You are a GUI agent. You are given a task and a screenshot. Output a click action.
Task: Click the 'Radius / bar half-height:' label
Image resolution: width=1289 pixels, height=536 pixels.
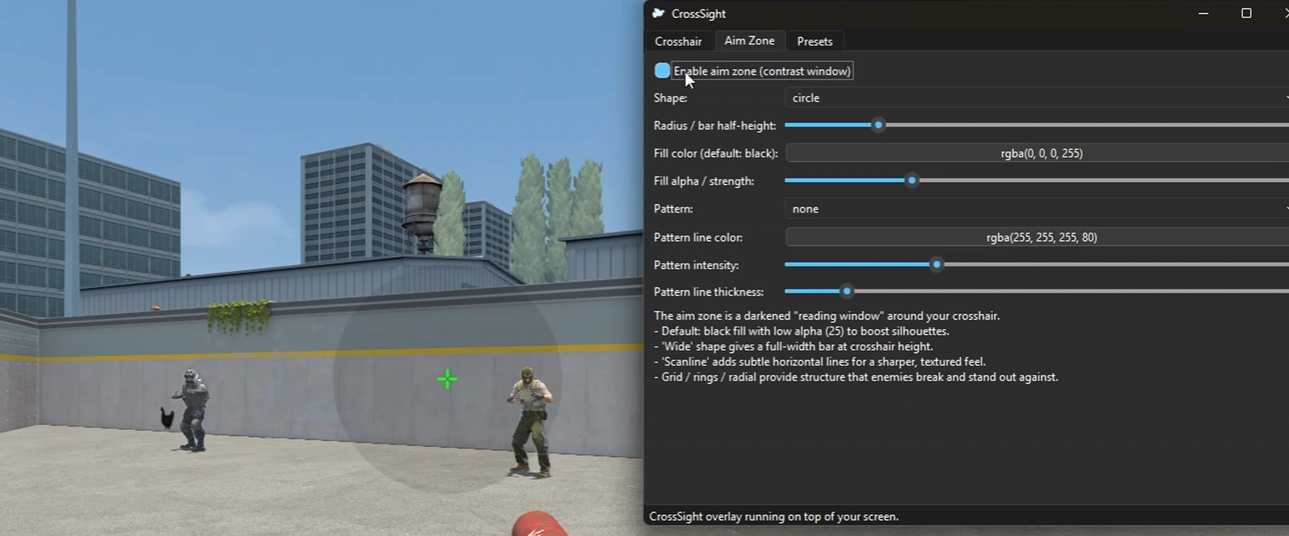[715, 126]
